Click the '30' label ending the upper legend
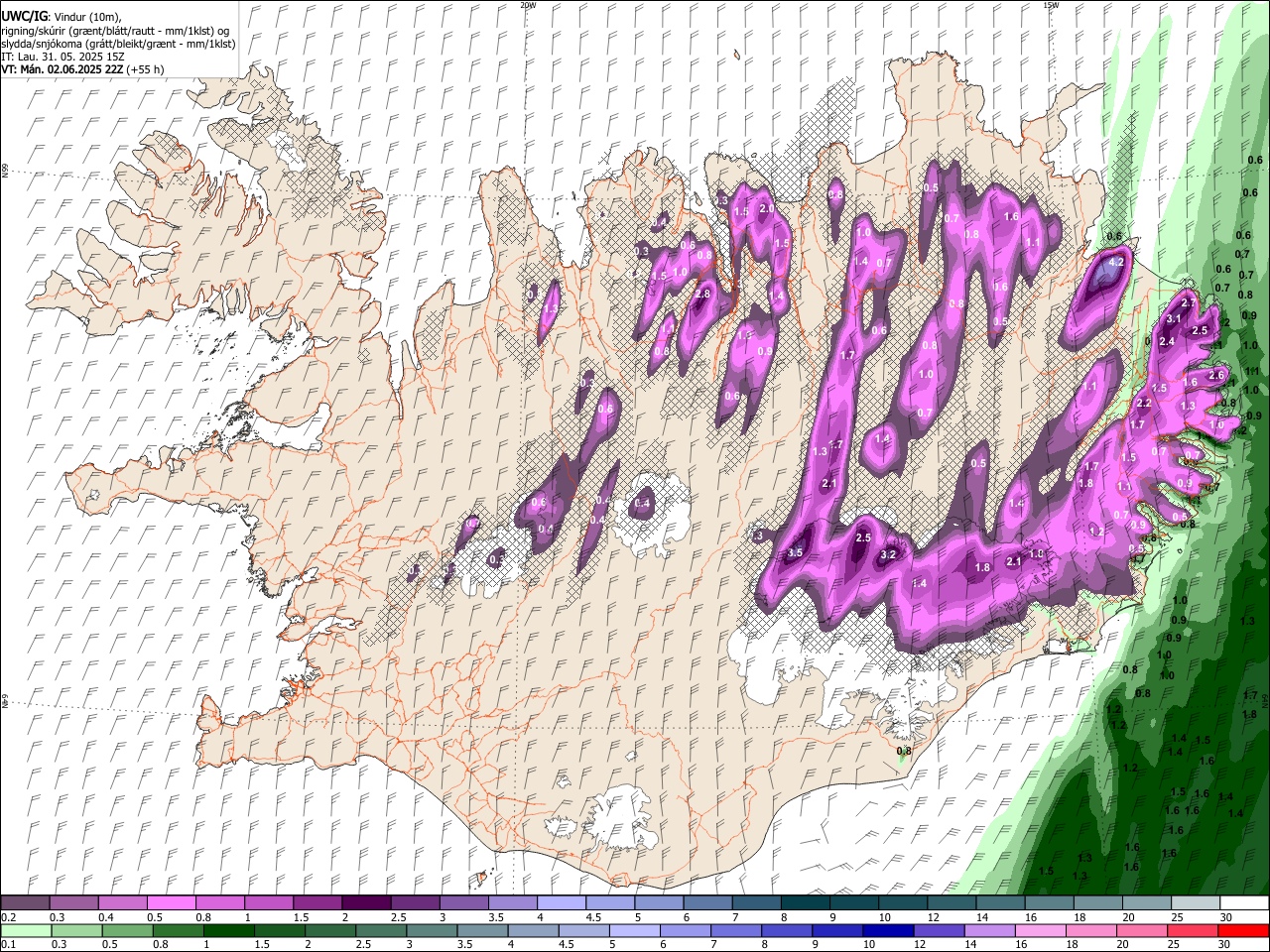 [1226, 917]
